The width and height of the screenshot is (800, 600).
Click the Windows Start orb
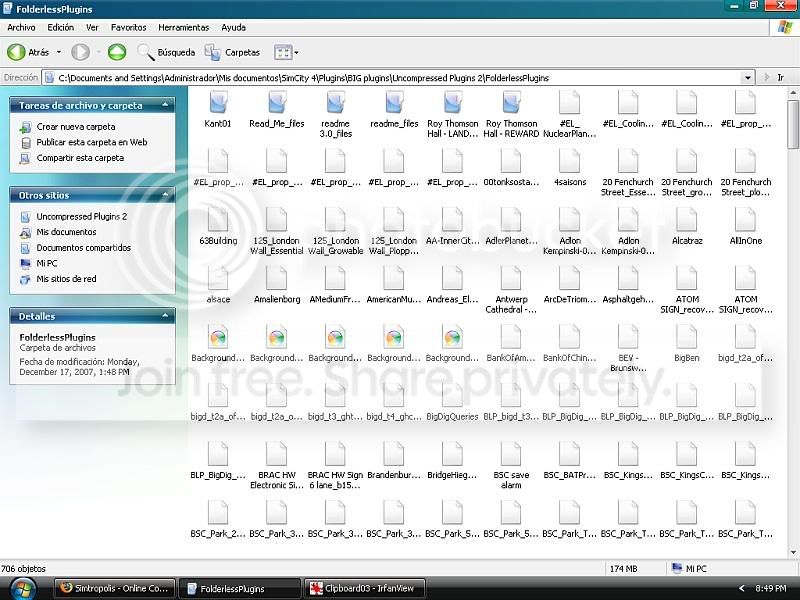(x=23, y=589)
